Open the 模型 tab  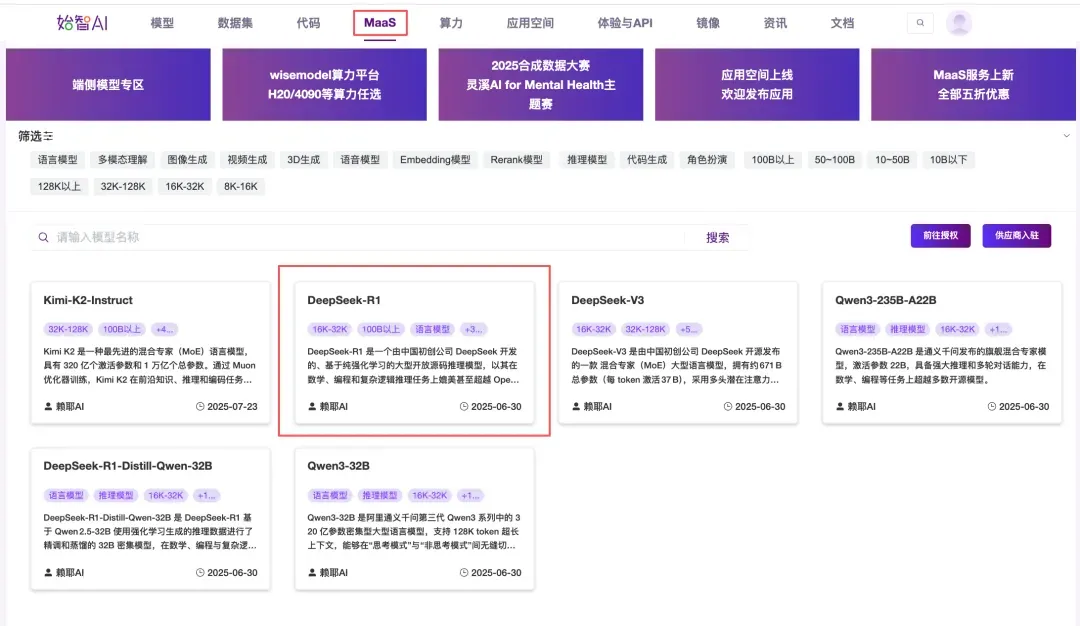point(162,23)
